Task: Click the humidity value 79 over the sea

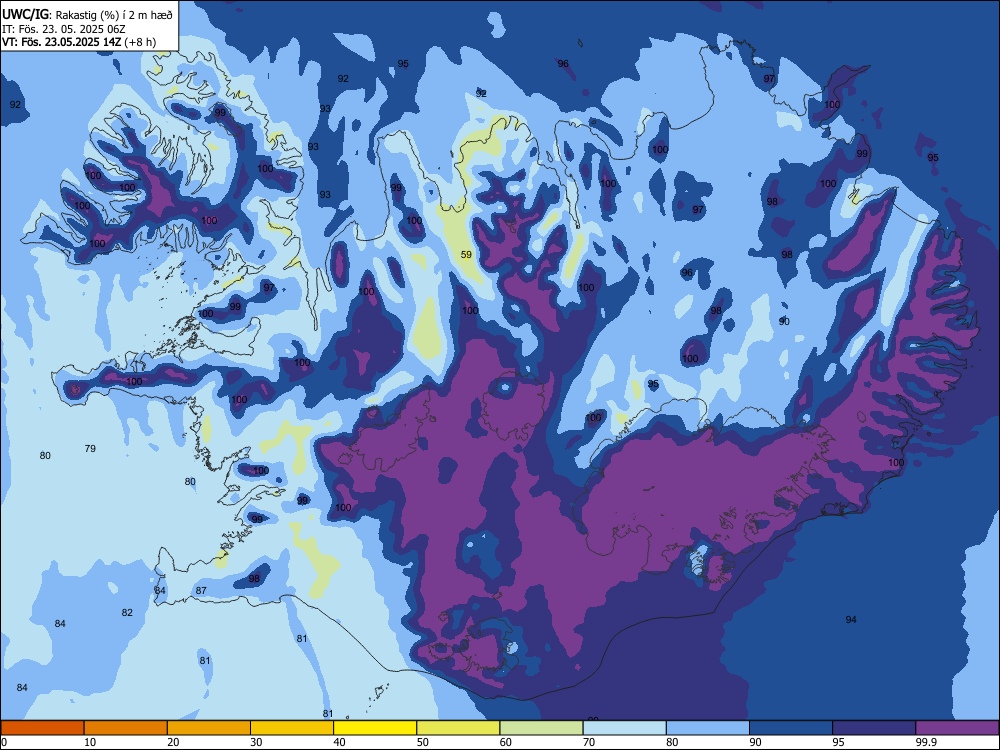Action: [x=90, y=448]
